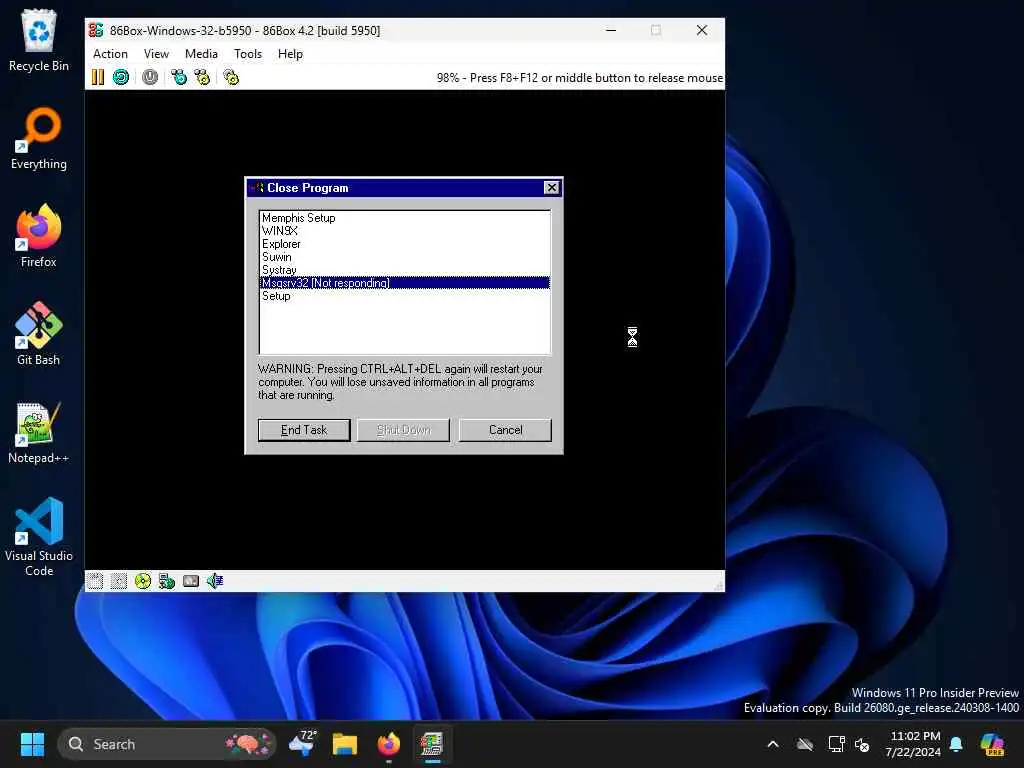Open Notepad++ desktop shortcut
The width and height of the screenshot is (1024, 768).
point(39,432)
